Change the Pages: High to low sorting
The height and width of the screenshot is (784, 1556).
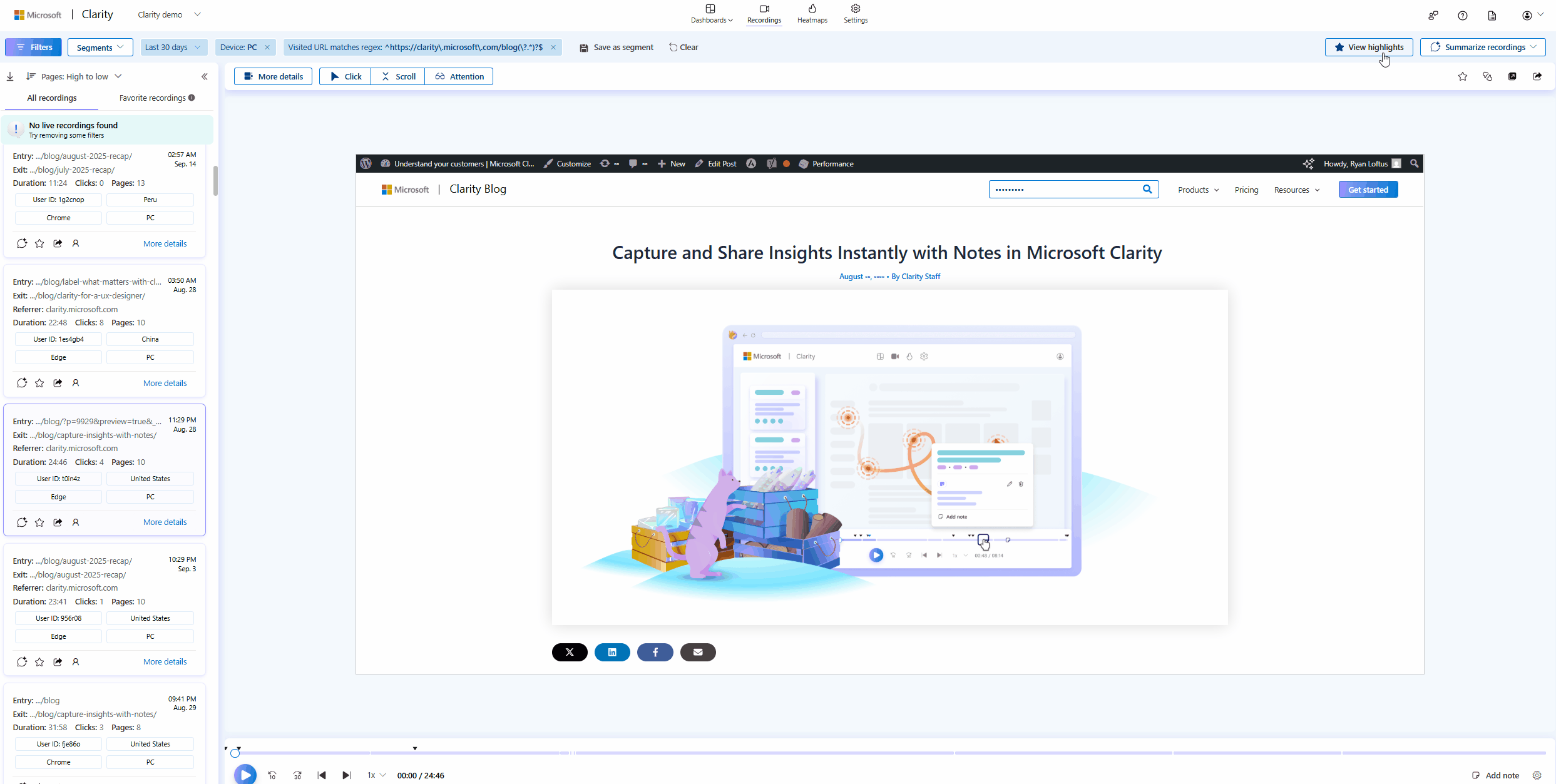coord(75,76)
